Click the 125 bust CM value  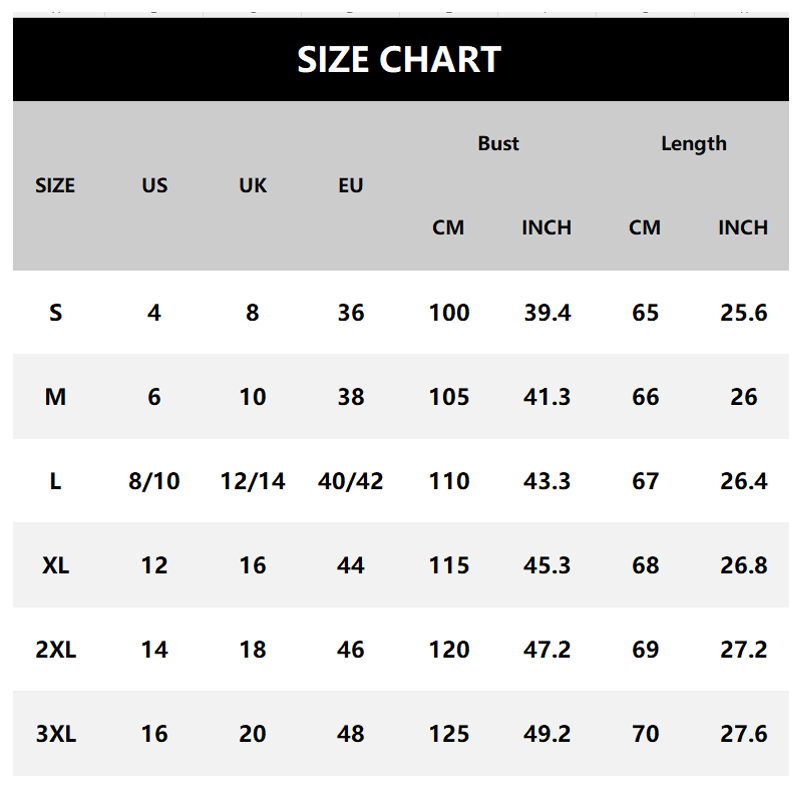pos(449,733)
